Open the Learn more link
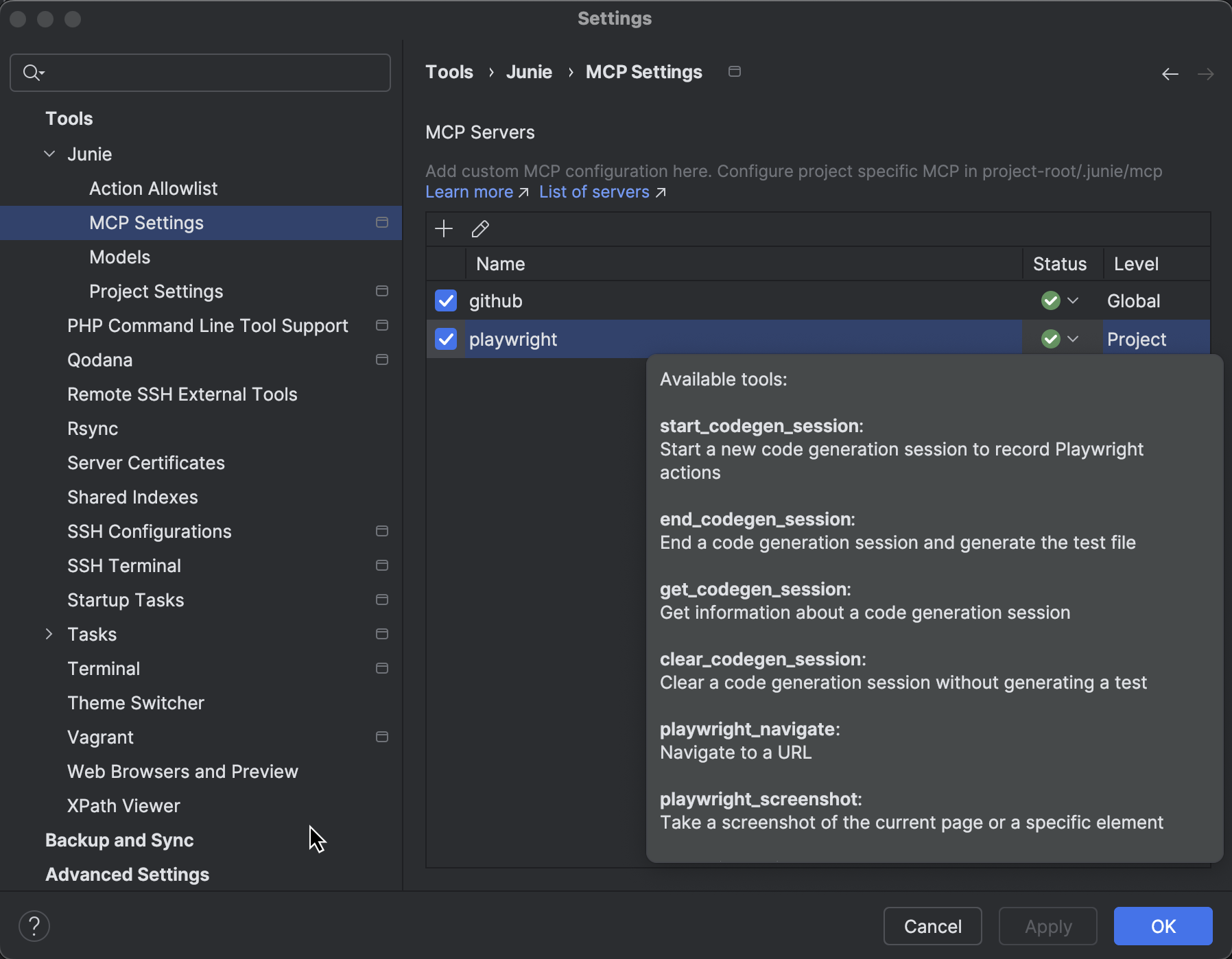 pyautogui.click(x=469, y=192)
